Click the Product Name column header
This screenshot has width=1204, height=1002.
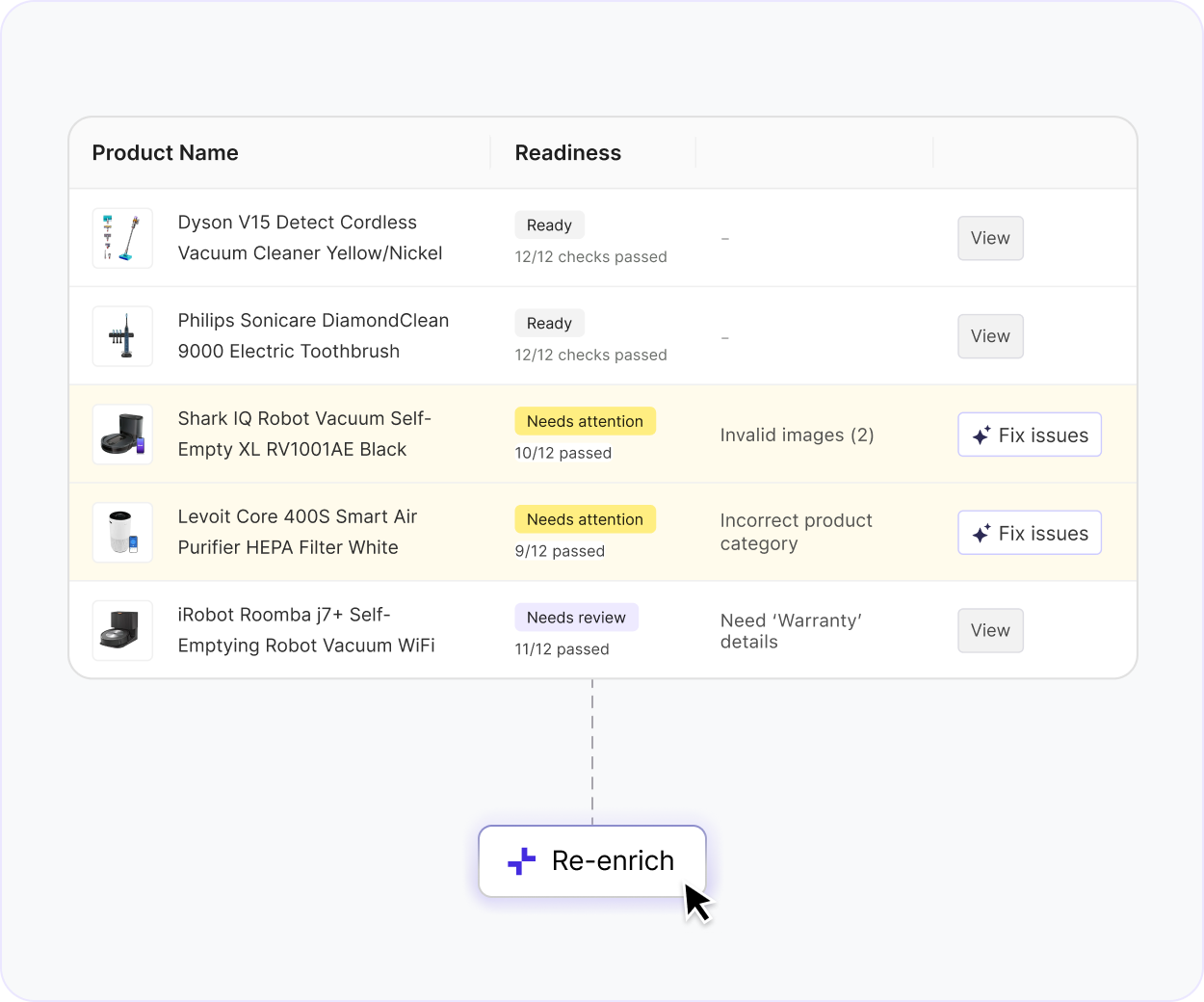point(165,153)
